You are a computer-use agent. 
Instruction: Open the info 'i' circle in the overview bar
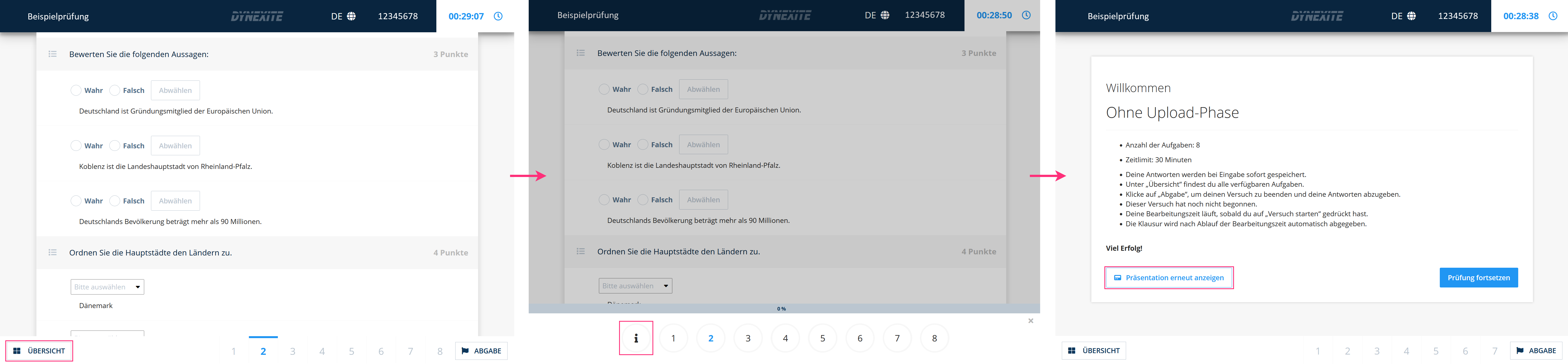click(x=636, y=338)
